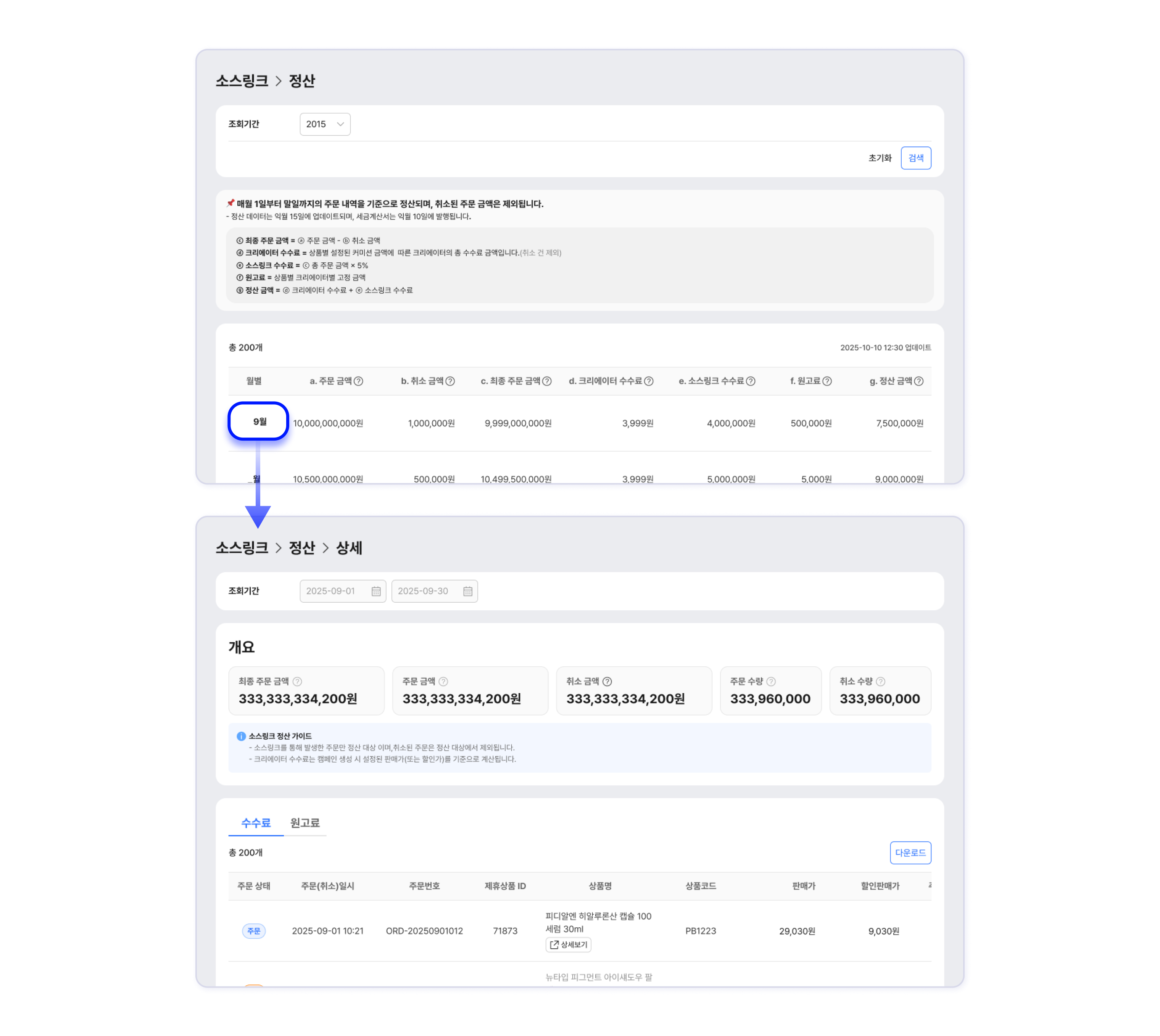Click calendar icon in 2025-09-30 date field
Screen dimensions: 1160x1036
[x=467, y=592]
